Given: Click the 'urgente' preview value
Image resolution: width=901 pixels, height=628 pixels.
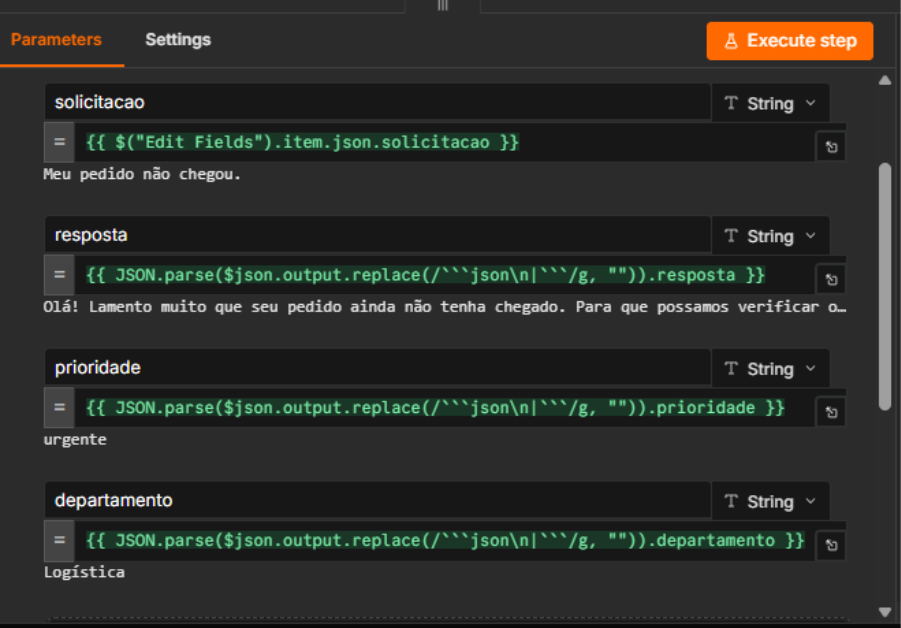Looking at the screenshot, I should pyautogui.click(x=75, y=440).
